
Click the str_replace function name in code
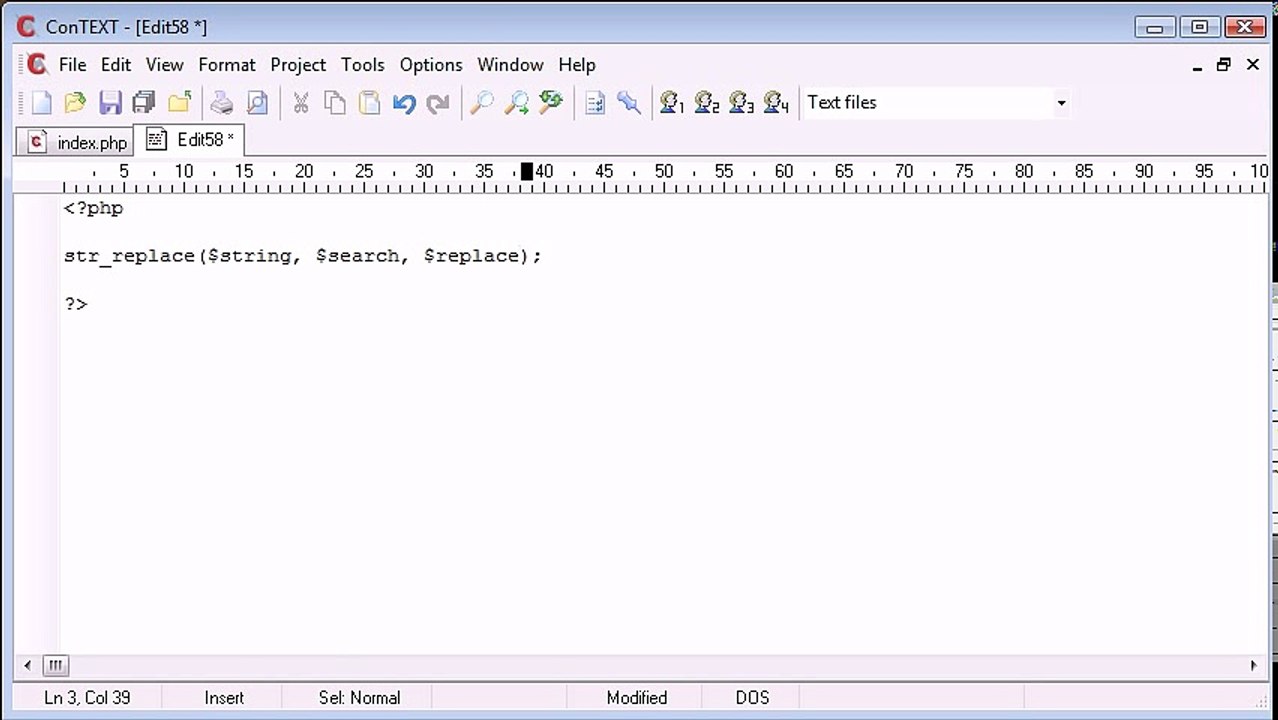coord(129,256)
